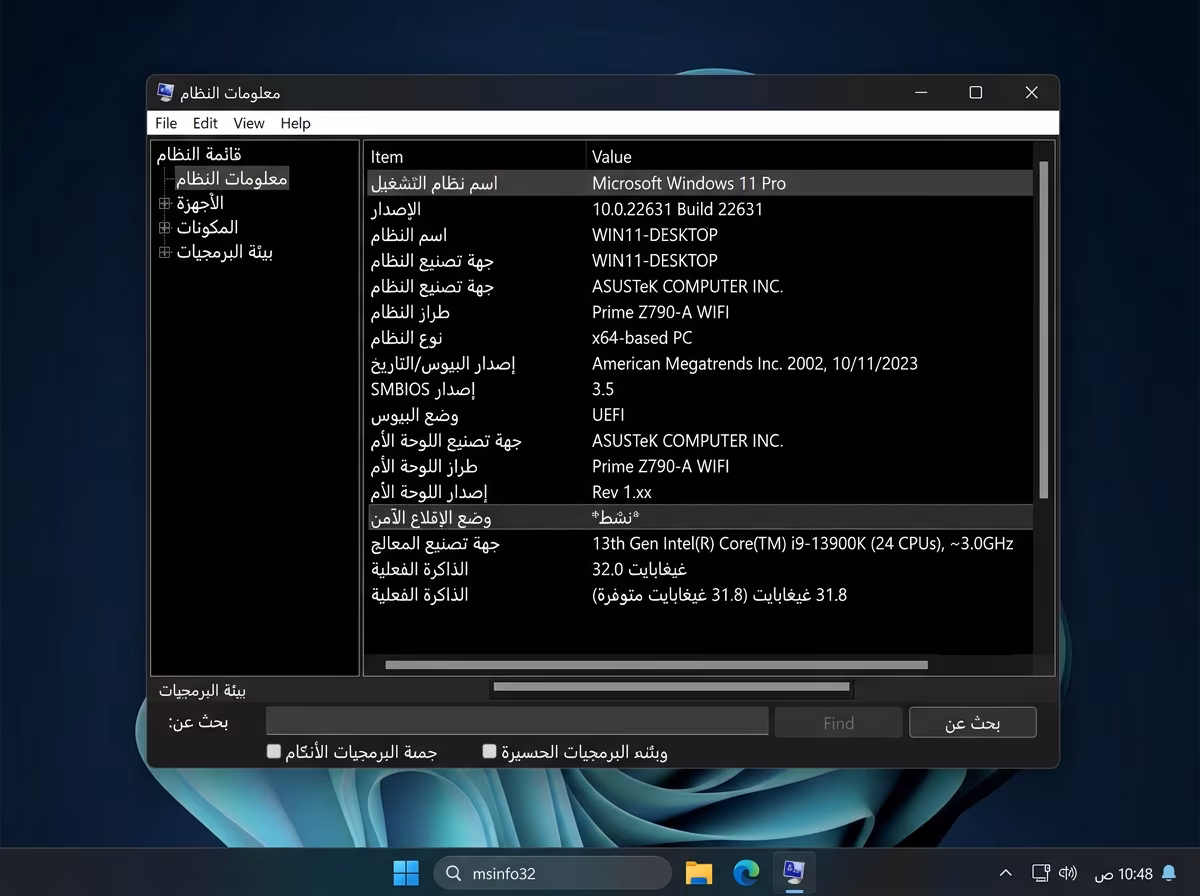Click the 'Rev 1.xx' value
Screen dimensions: 1200x896
[622, 492]
